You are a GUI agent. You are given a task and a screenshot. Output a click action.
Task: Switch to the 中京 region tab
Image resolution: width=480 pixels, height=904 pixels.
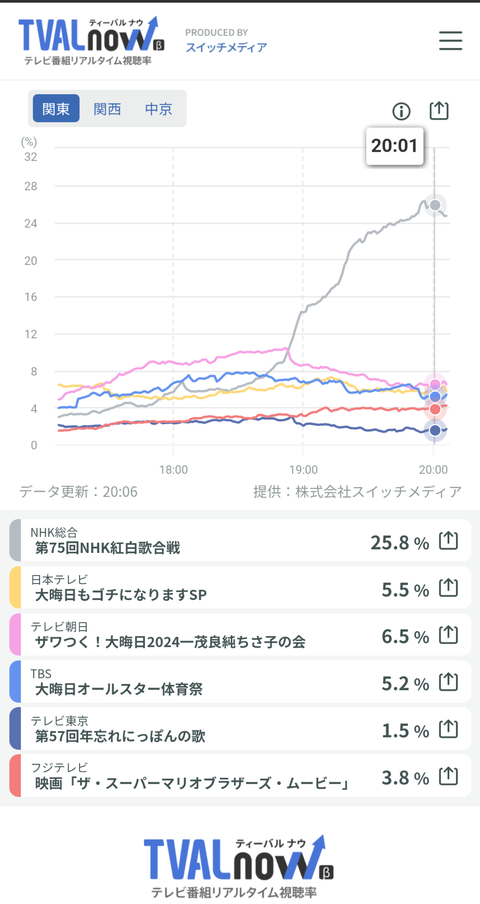pos(158,109)
